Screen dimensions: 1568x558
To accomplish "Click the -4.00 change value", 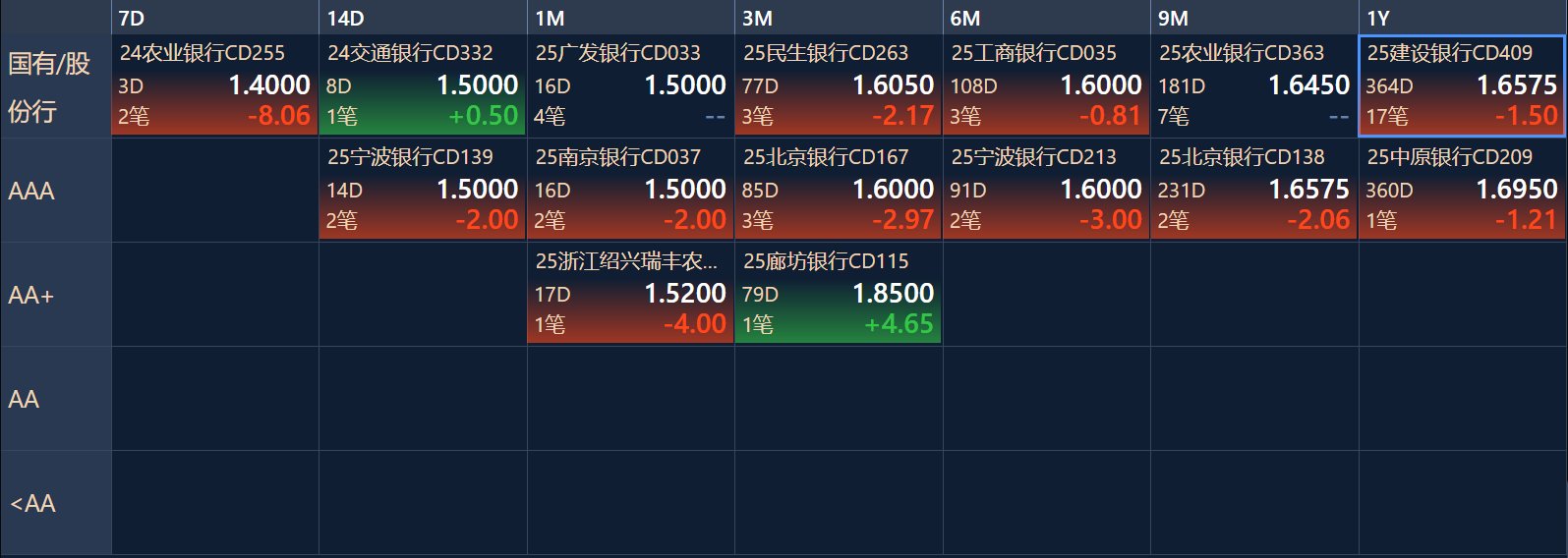I will pos(694,324).
